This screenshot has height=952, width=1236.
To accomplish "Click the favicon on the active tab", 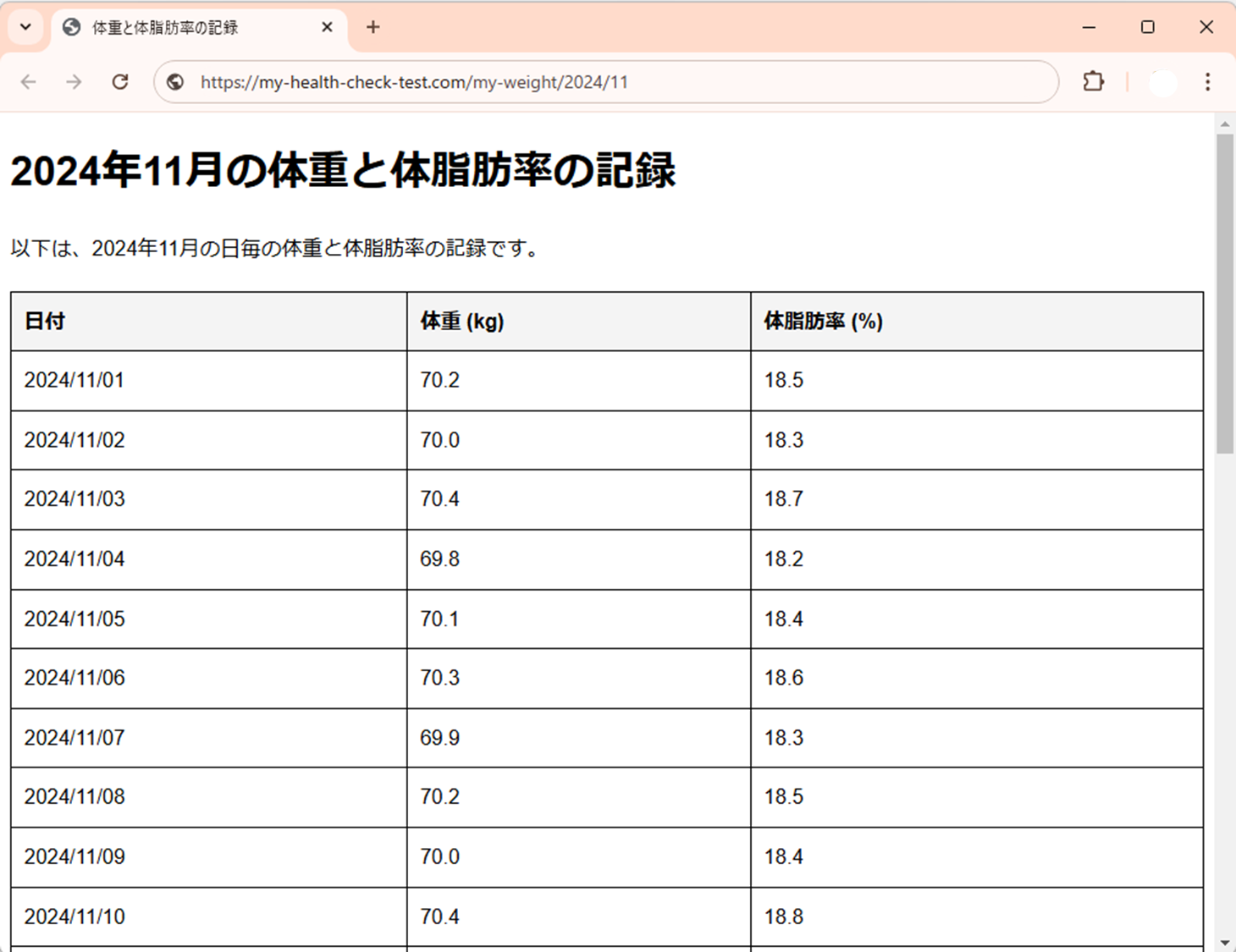I will [71, 27].
